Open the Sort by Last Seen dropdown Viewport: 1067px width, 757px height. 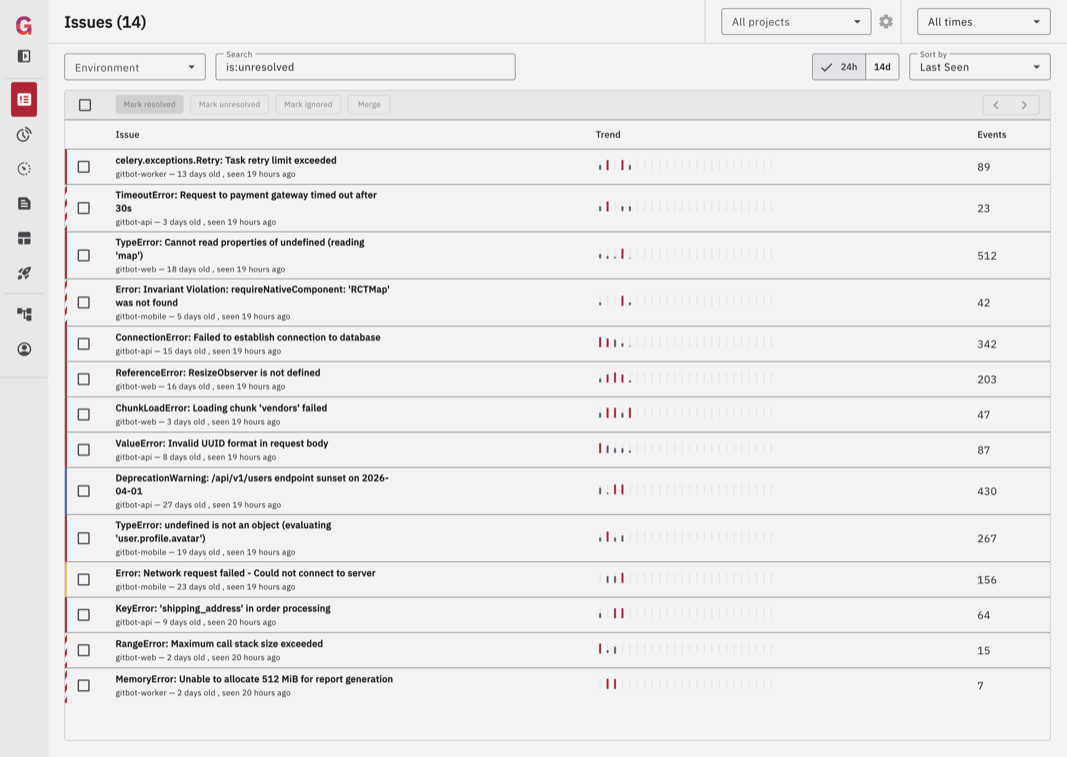pos(979,67)
